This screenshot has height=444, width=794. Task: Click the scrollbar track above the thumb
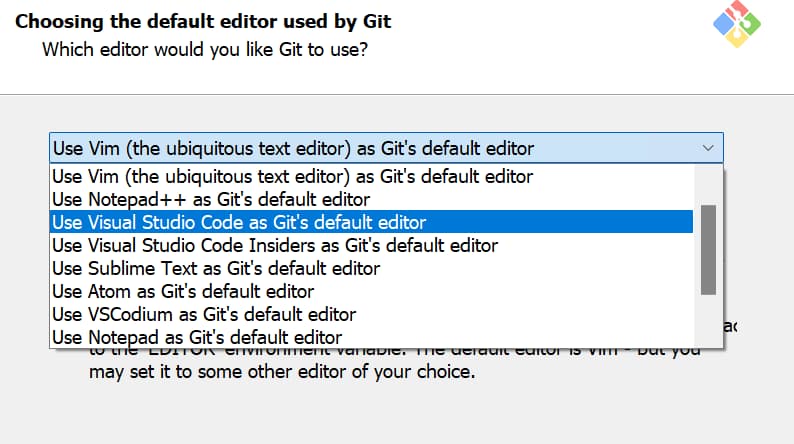click(708, 185)
